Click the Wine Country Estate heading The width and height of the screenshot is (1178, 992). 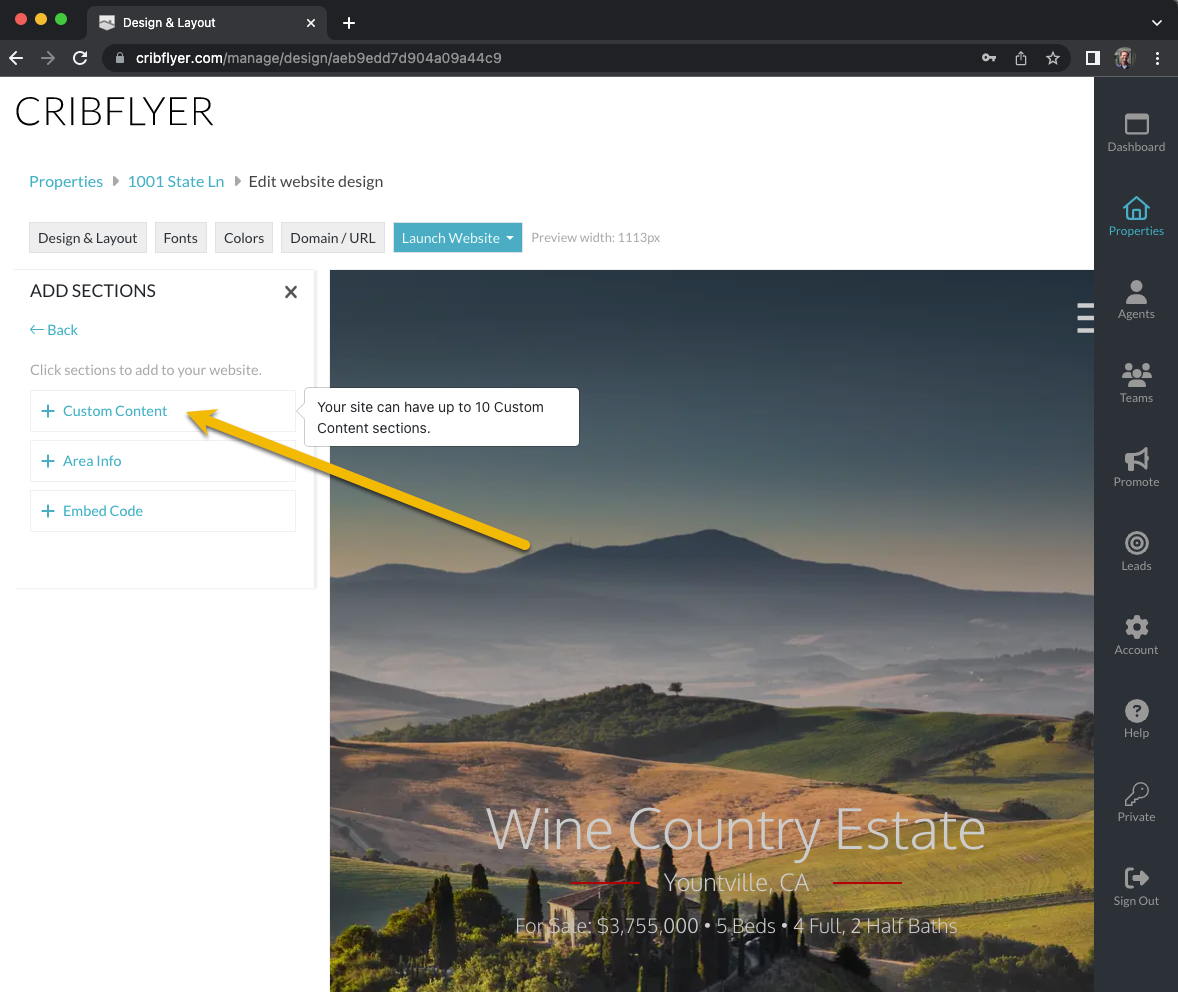coord(735,830)
